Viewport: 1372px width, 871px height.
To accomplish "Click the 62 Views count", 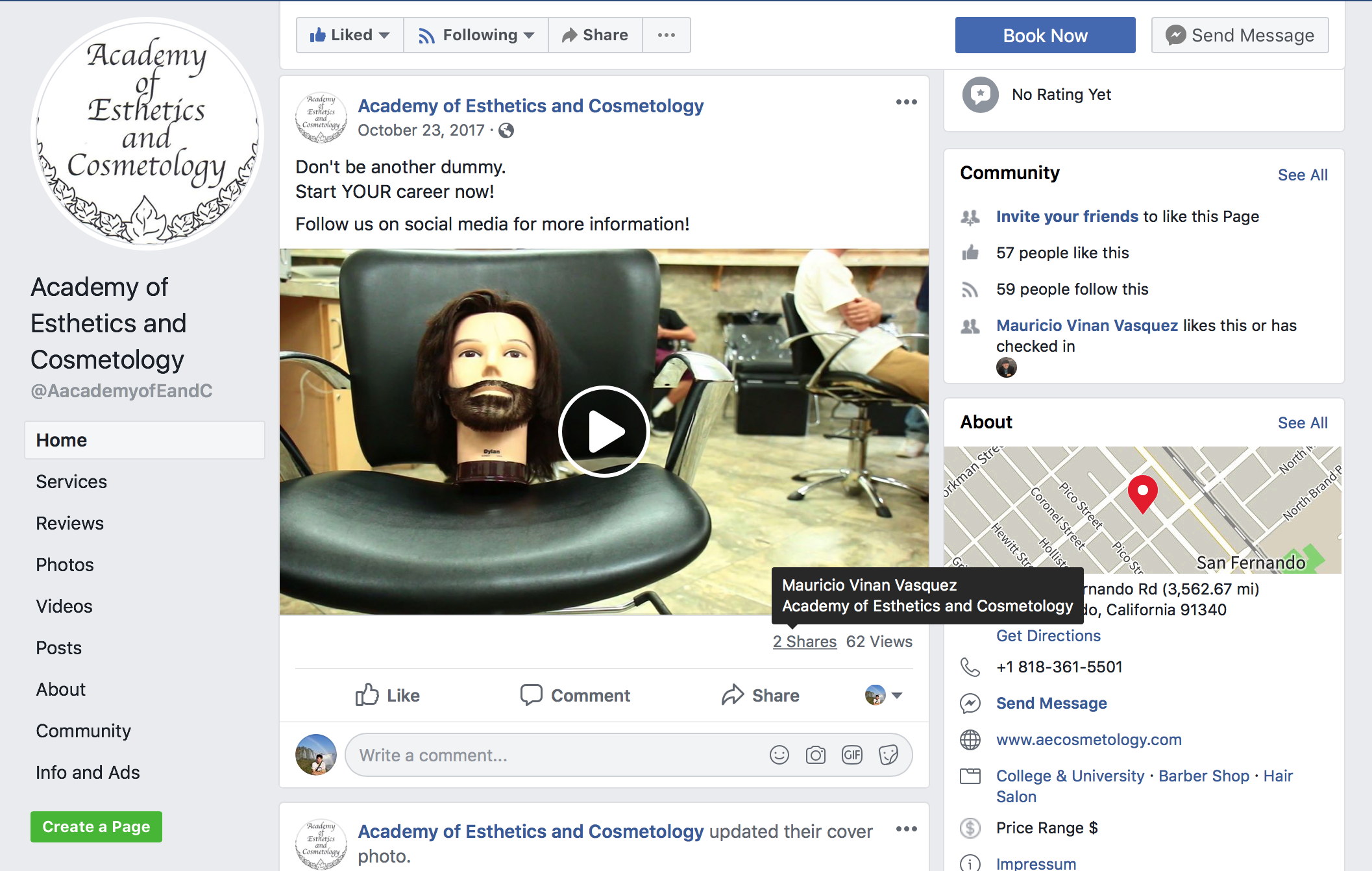I will coord(879,641).
